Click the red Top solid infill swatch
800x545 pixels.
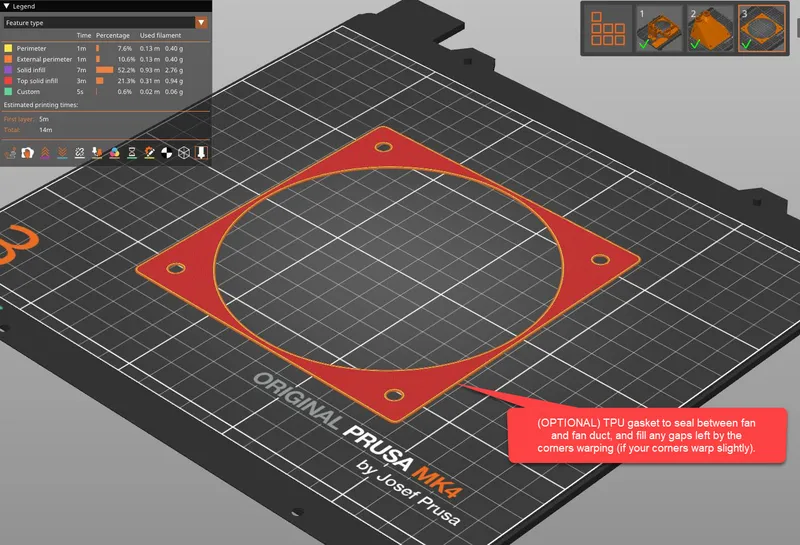(8, 81)
